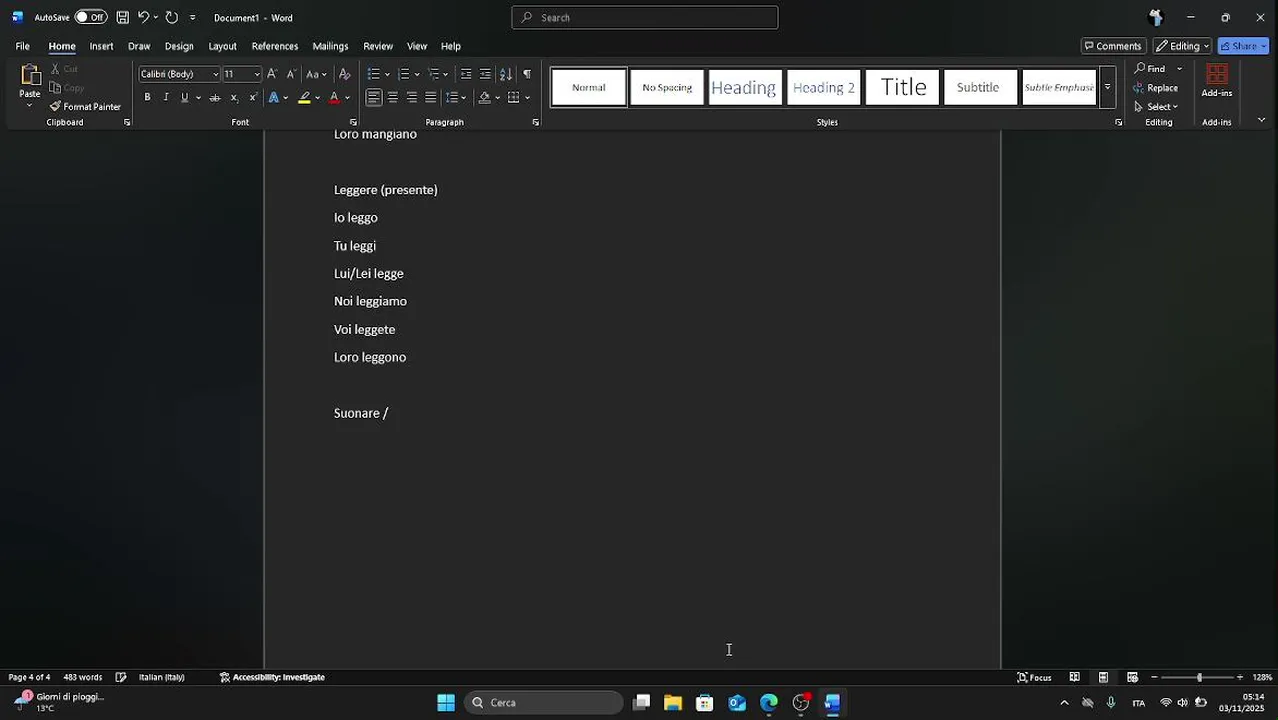Screen dimensions: 1278x720
Task: Toggle italic formatting
Action: [x=166, y=98]
